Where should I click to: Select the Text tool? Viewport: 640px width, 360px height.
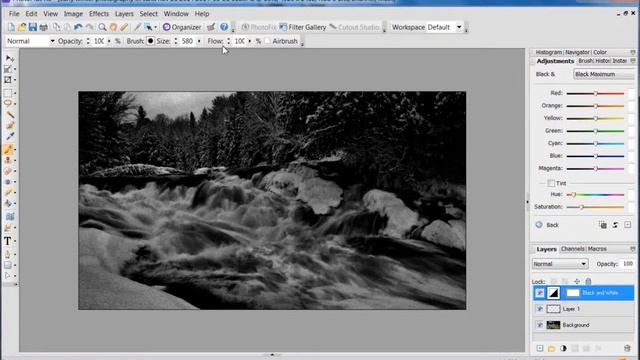pos(8,241)
